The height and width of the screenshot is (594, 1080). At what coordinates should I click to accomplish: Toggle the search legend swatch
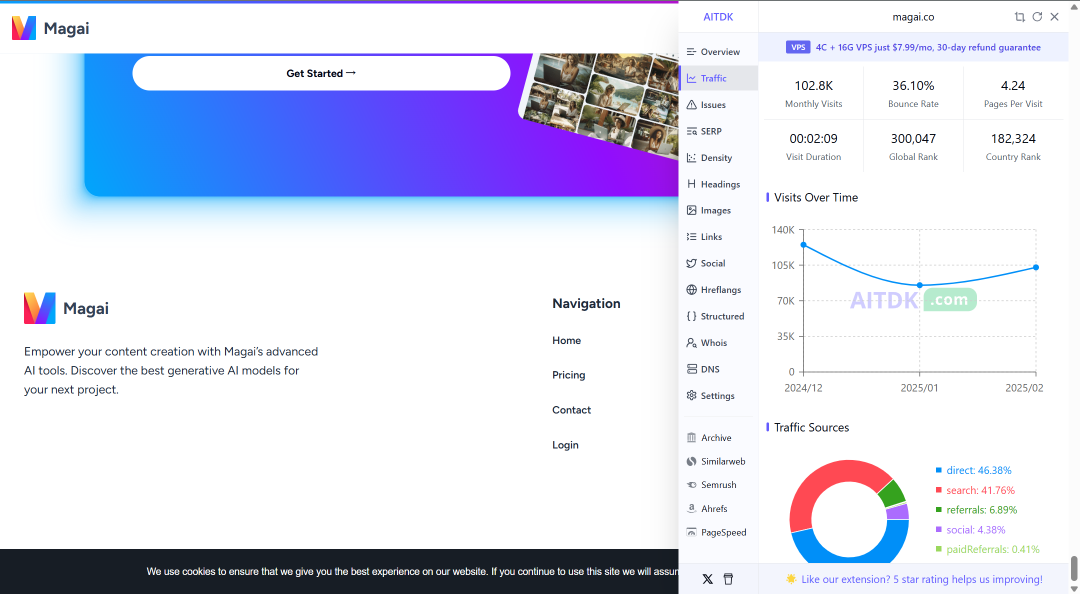938,490
